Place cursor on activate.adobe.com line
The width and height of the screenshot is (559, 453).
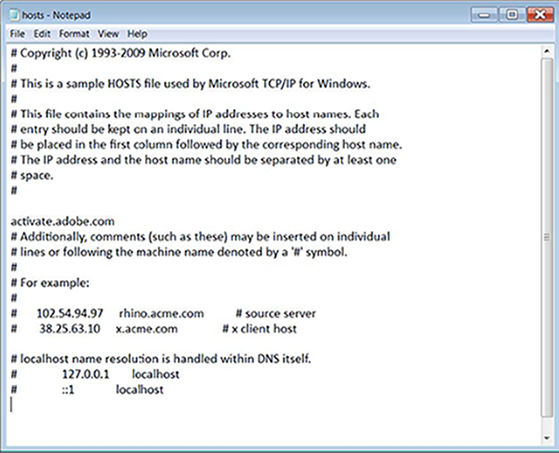pos(62,221)
